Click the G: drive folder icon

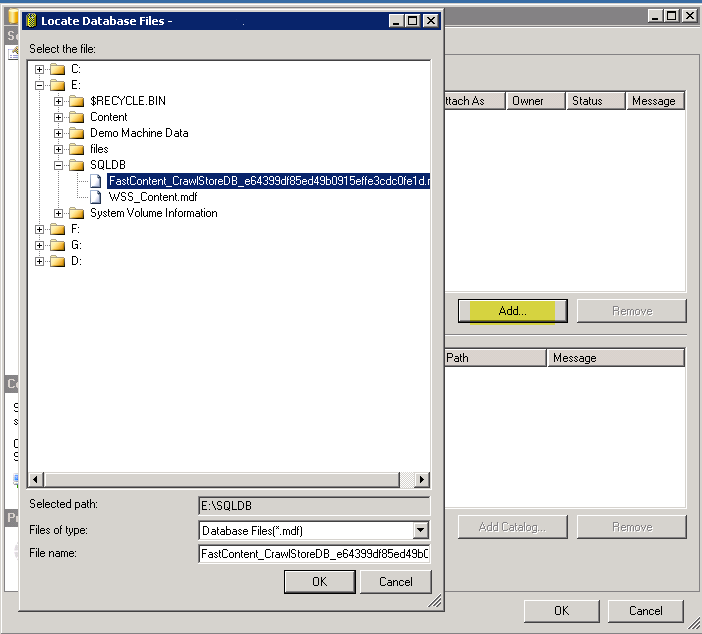pos(57,245)
